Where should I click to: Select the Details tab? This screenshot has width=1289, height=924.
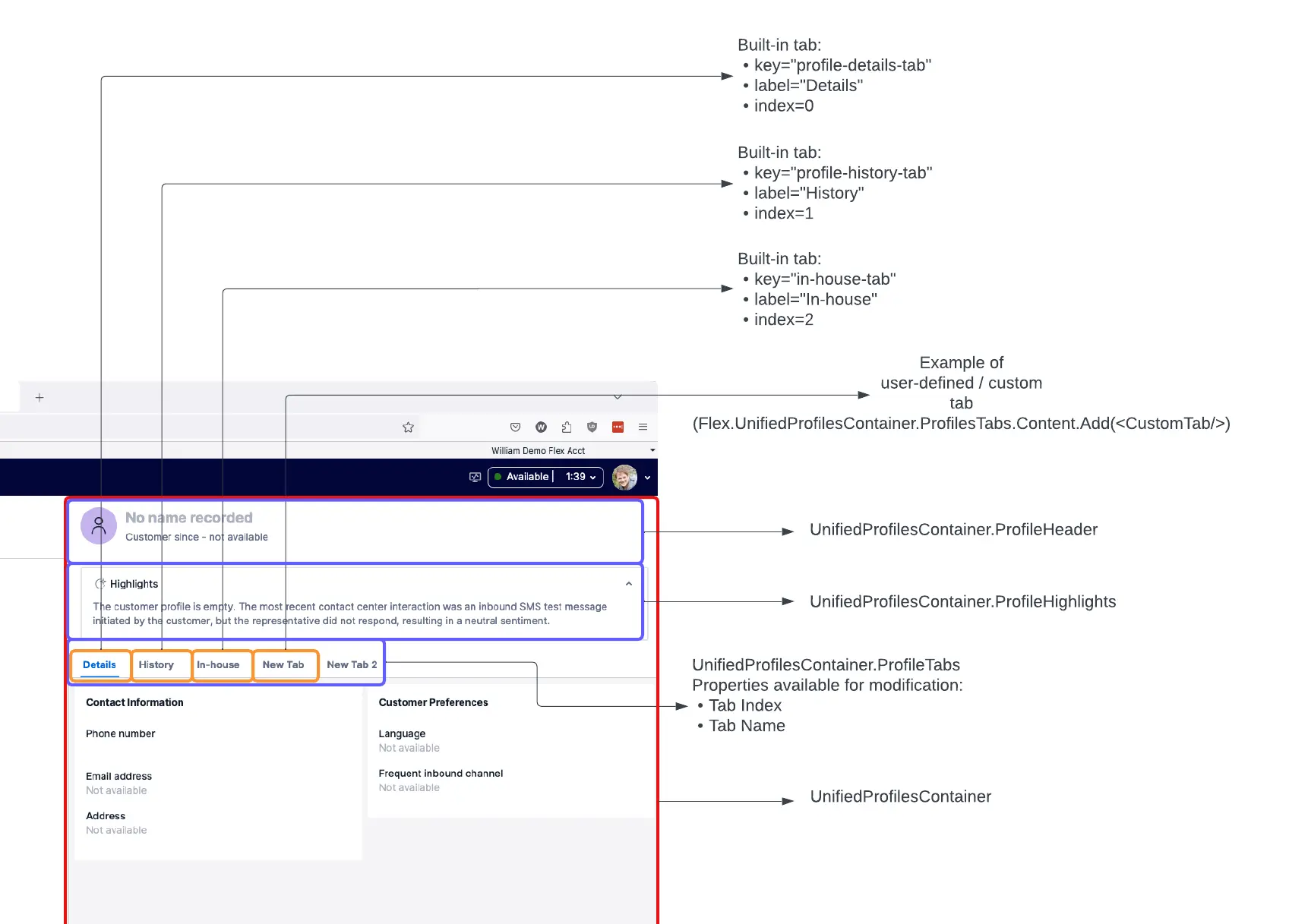[x=100, y=665]
